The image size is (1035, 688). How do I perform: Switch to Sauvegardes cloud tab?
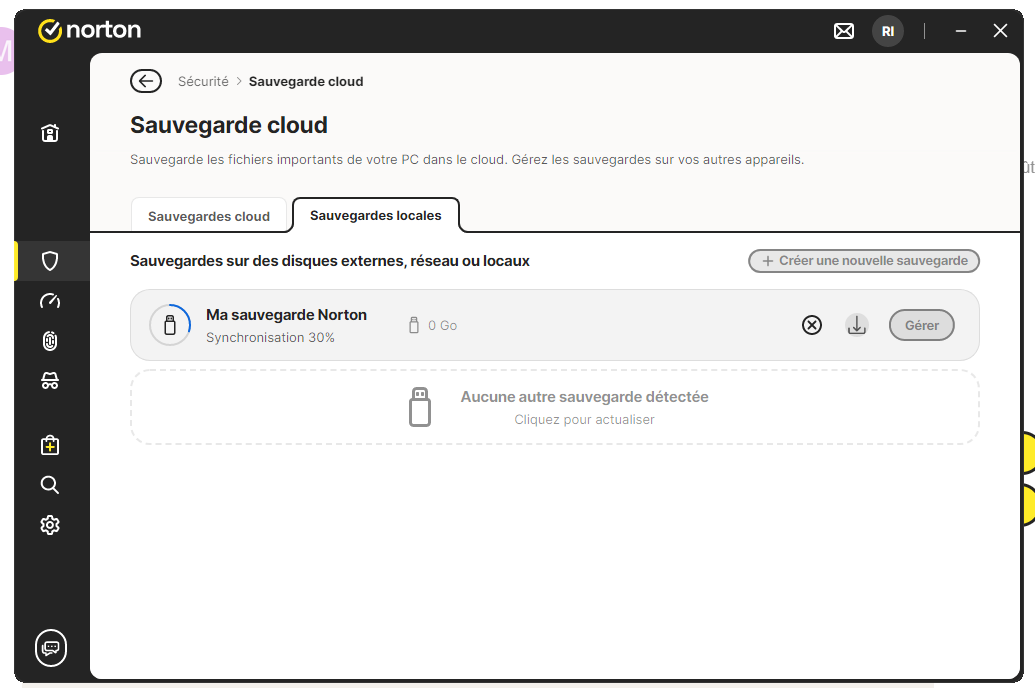click(x=209, y=216)
